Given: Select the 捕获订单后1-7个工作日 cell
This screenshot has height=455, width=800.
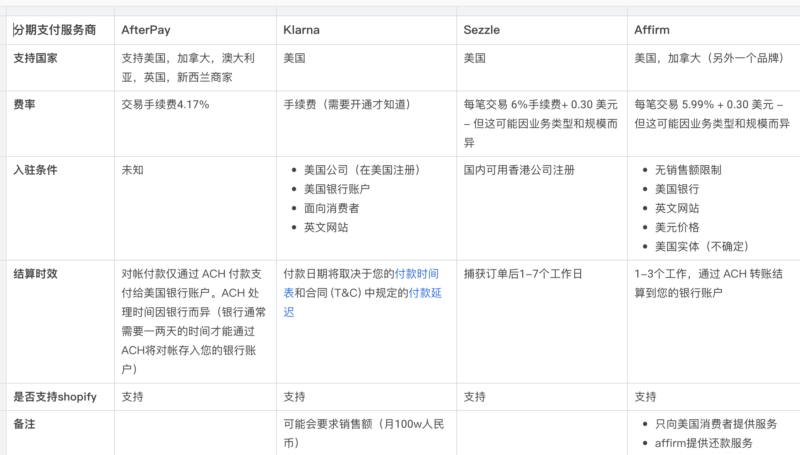Looking at the screenshot, I should click(542, 322).
